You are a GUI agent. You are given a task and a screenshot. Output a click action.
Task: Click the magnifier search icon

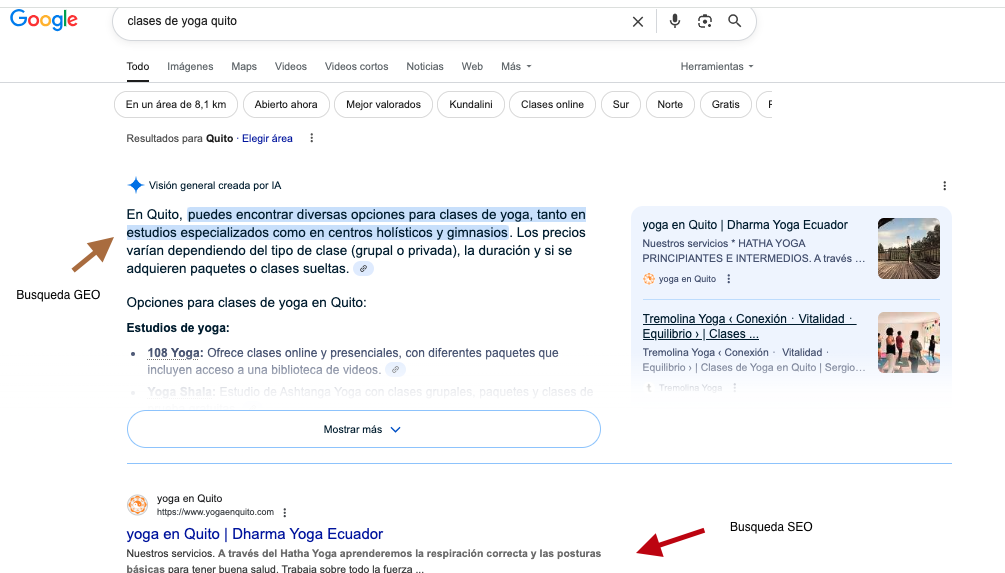tap(735, 21)
